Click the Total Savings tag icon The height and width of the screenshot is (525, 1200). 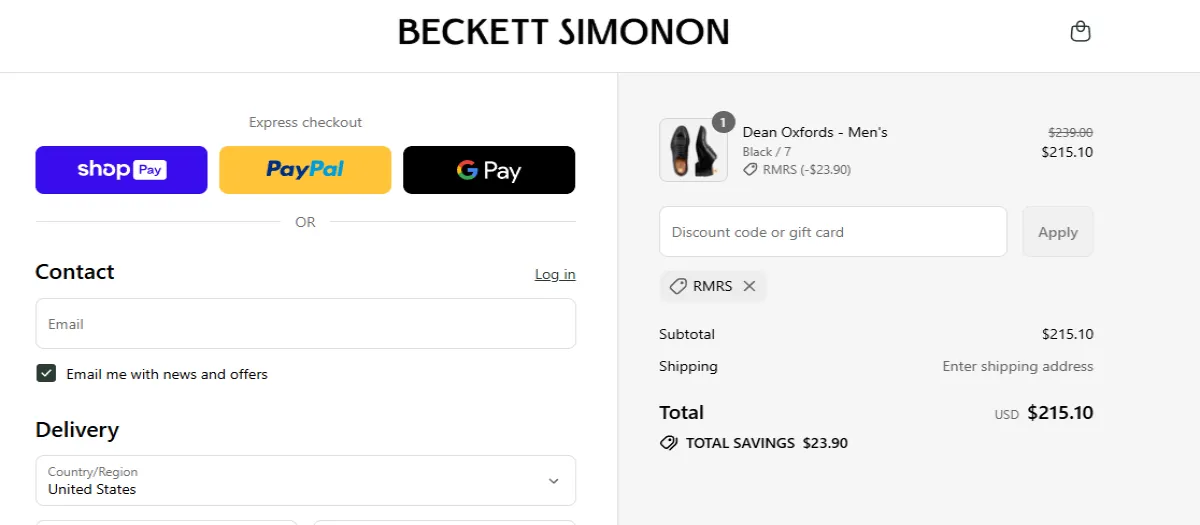tap(669, 443)
